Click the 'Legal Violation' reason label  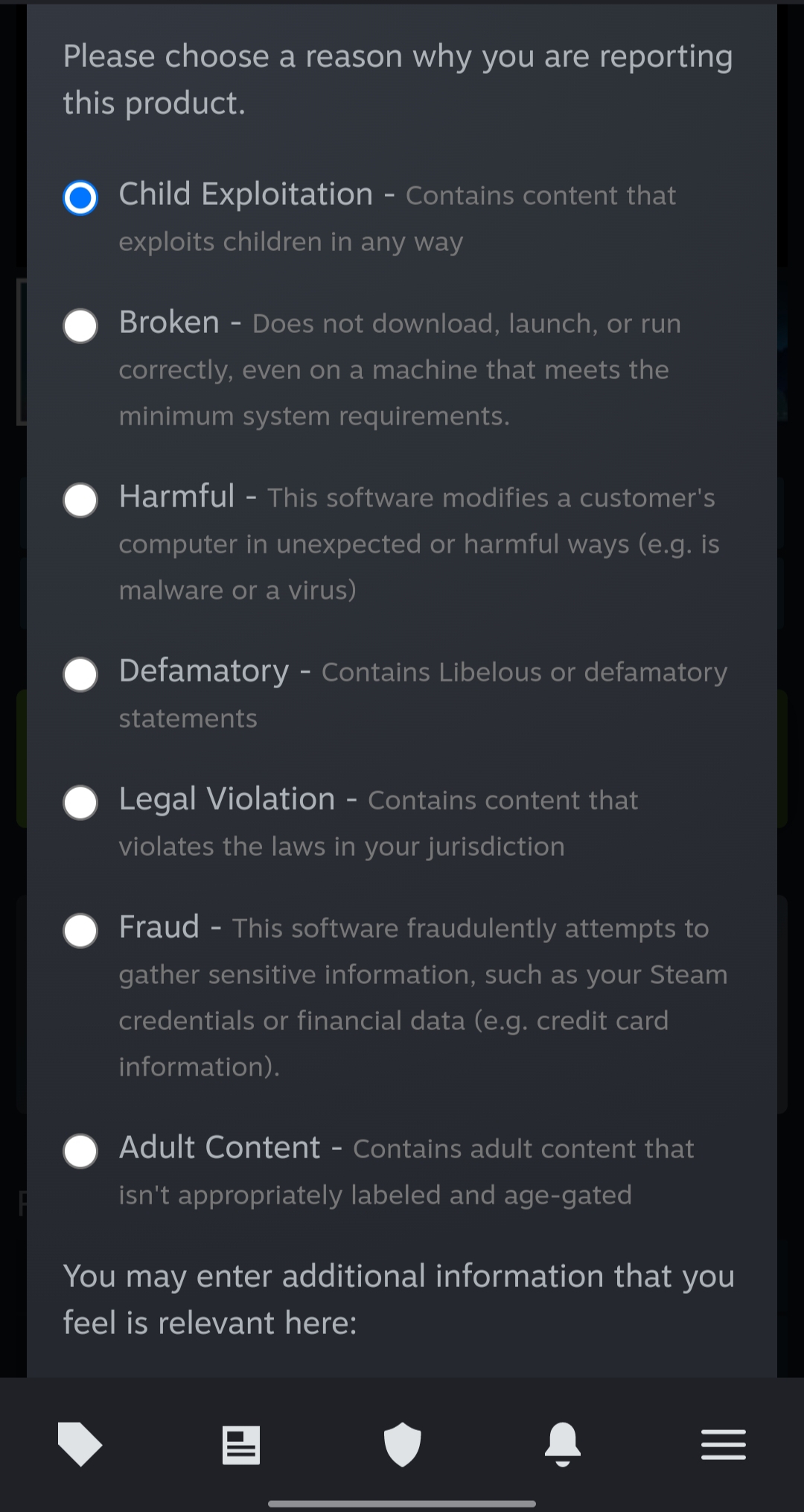(x=227, y=799)
